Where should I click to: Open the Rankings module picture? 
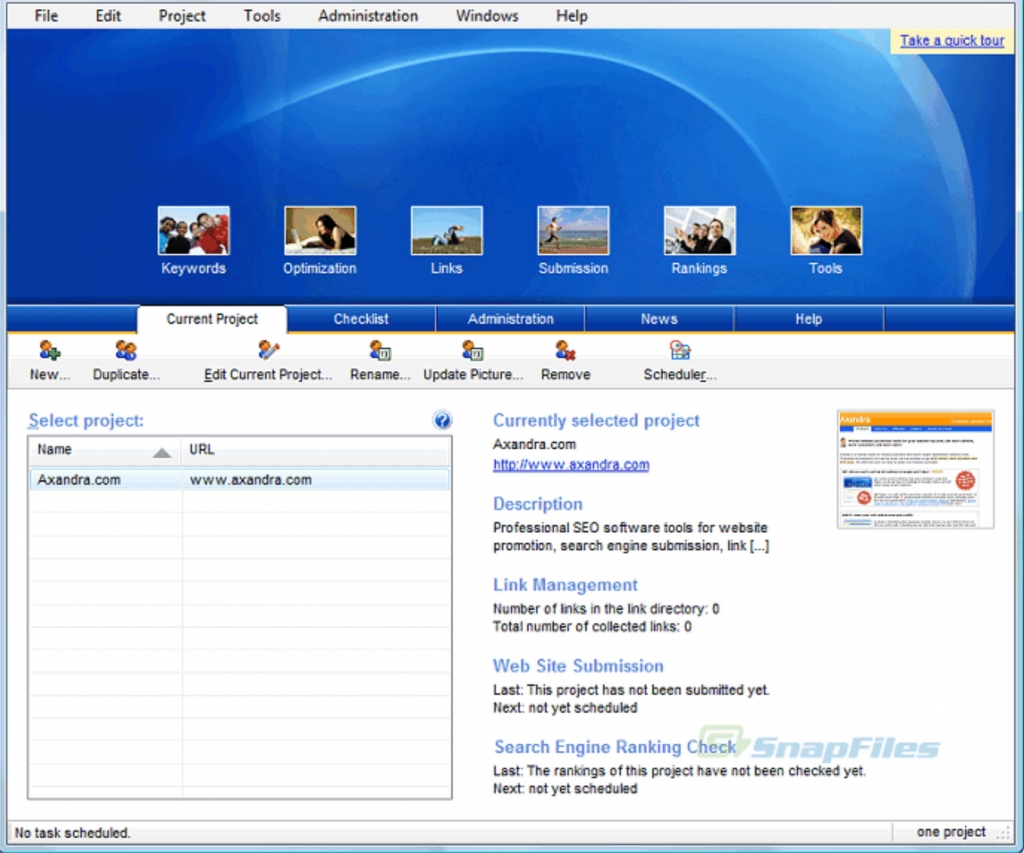(x=699, y=231)
